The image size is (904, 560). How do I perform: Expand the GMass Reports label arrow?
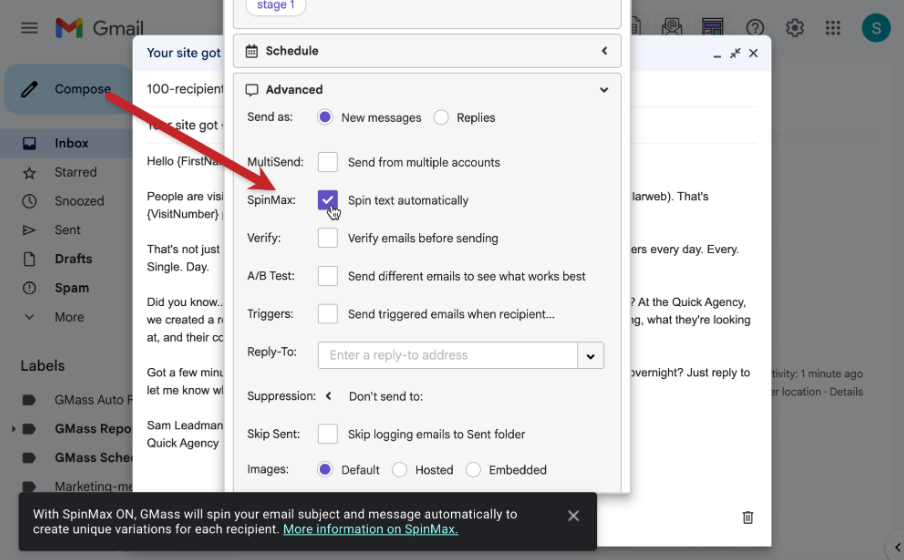tap(13, 429)
